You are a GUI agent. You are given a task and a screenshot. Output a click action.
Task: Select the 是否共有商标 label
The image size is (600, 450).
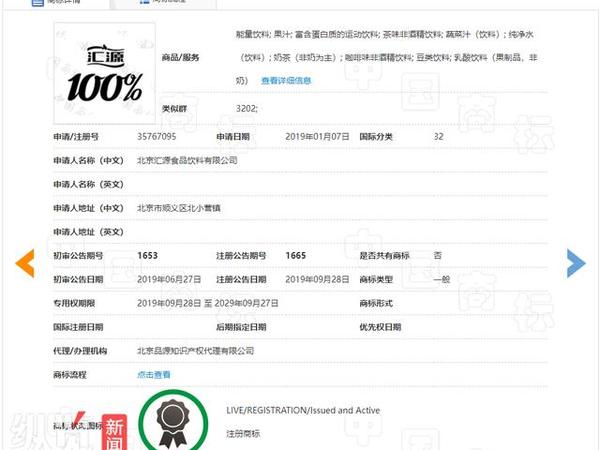point(384,256)
